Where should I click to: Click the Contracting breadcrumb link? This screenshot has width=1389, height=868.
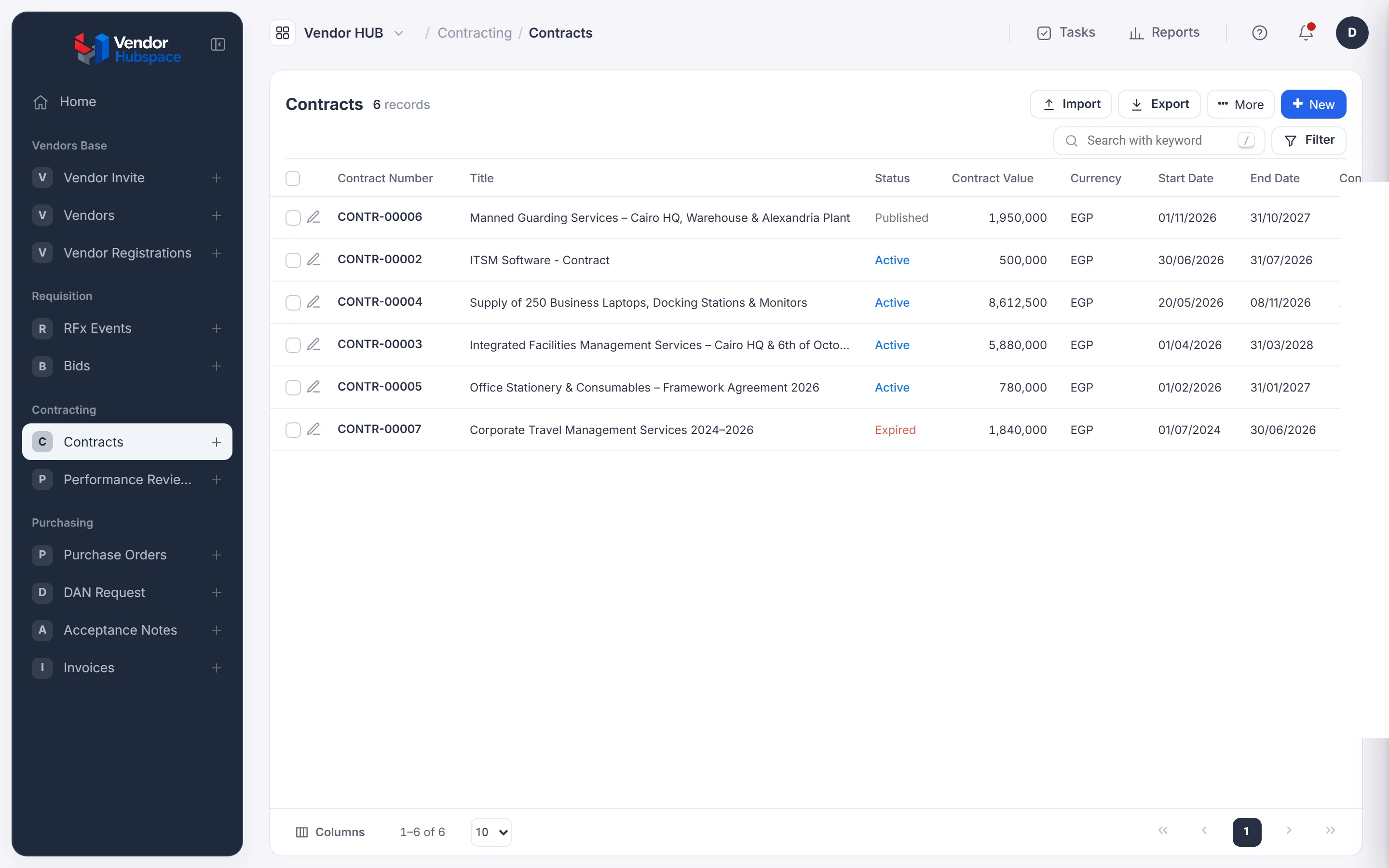point(474,33)
